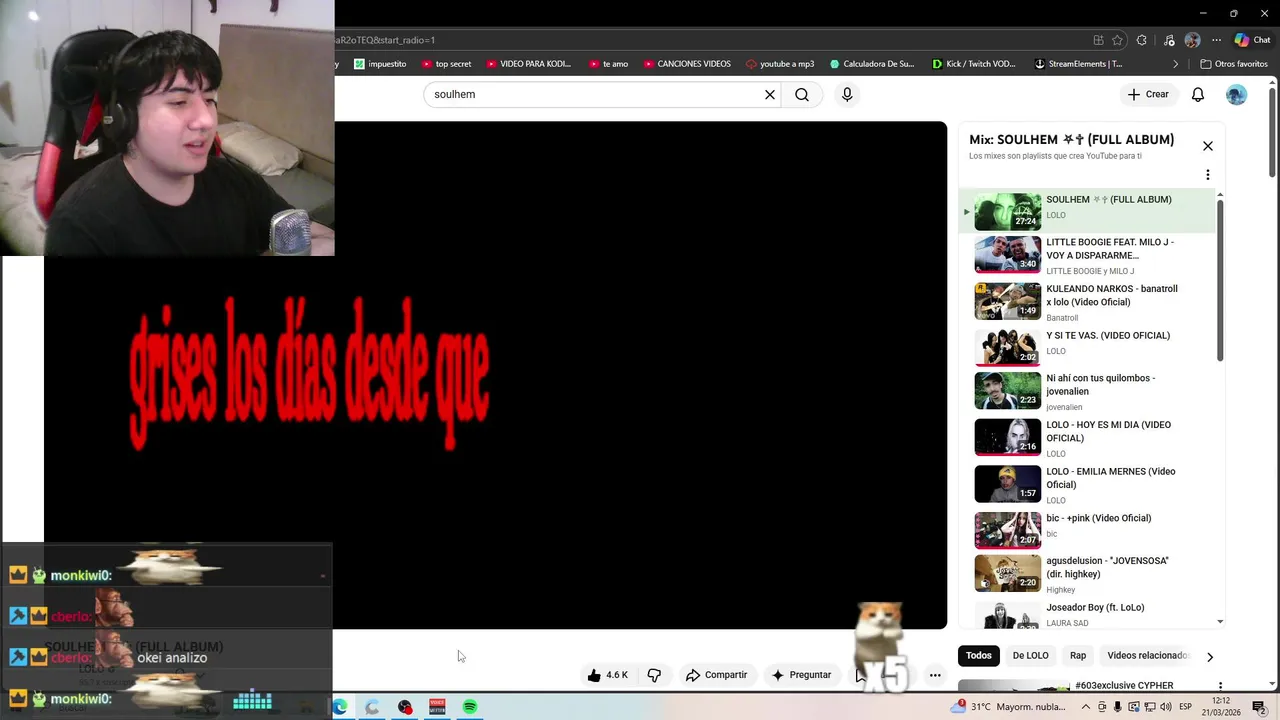Show hidden system tray icons
Image resolution: width=1280 pixels, height=720 pixels.
(x=1086, y=707)
